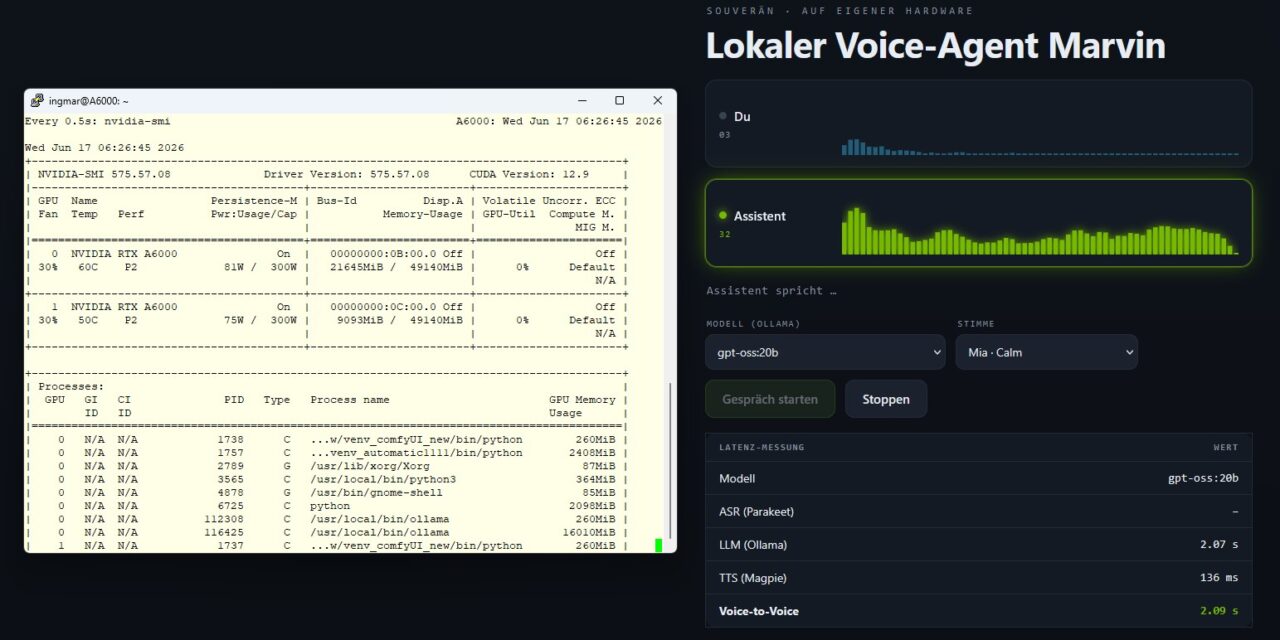Open the Modell (Ollama) dropdown gpt-oss:20b
This screenshot has height=640, width=1280.
click(x=825, y=352)
